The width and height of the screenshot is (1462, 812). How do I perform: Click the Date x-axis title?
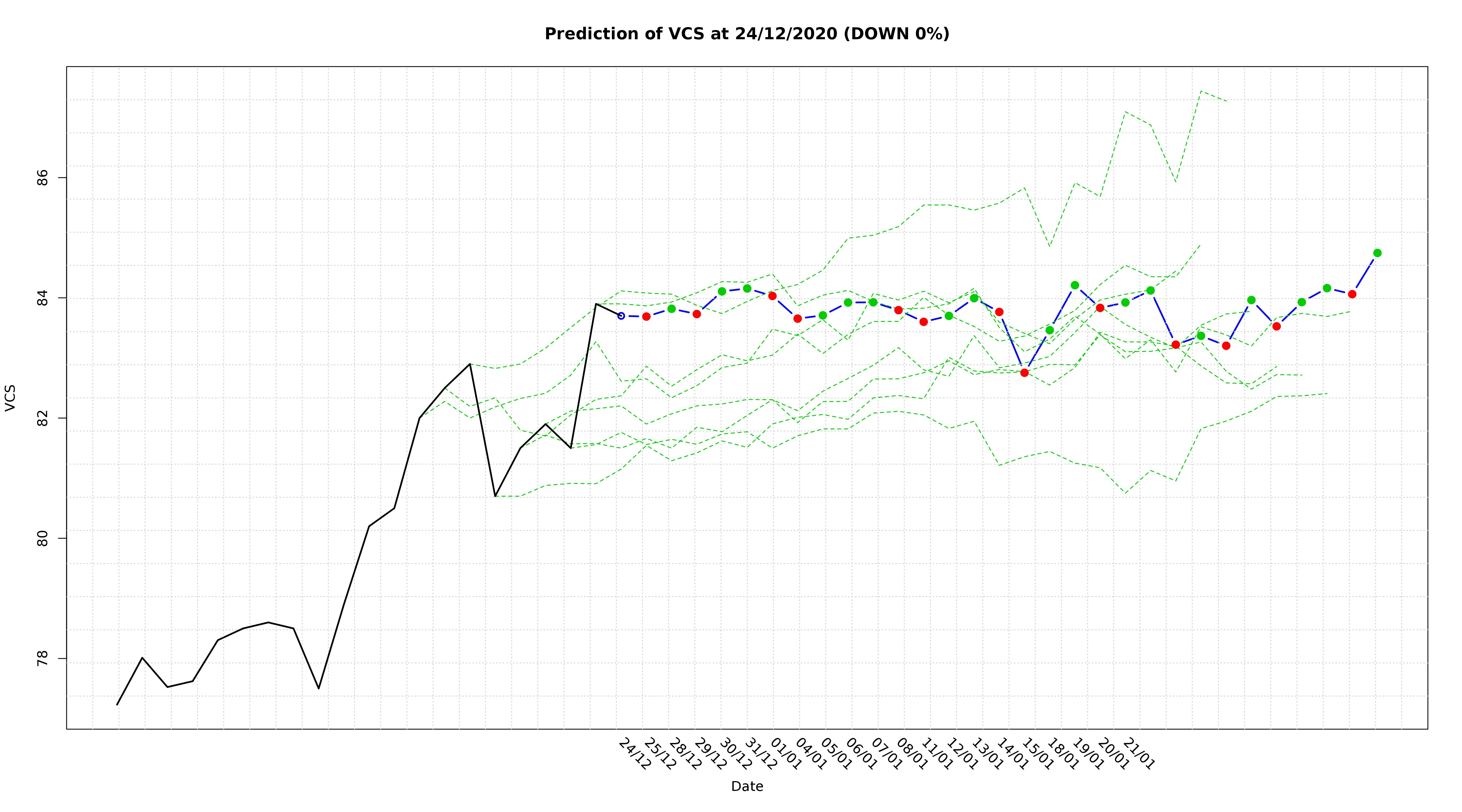[747, 787]
